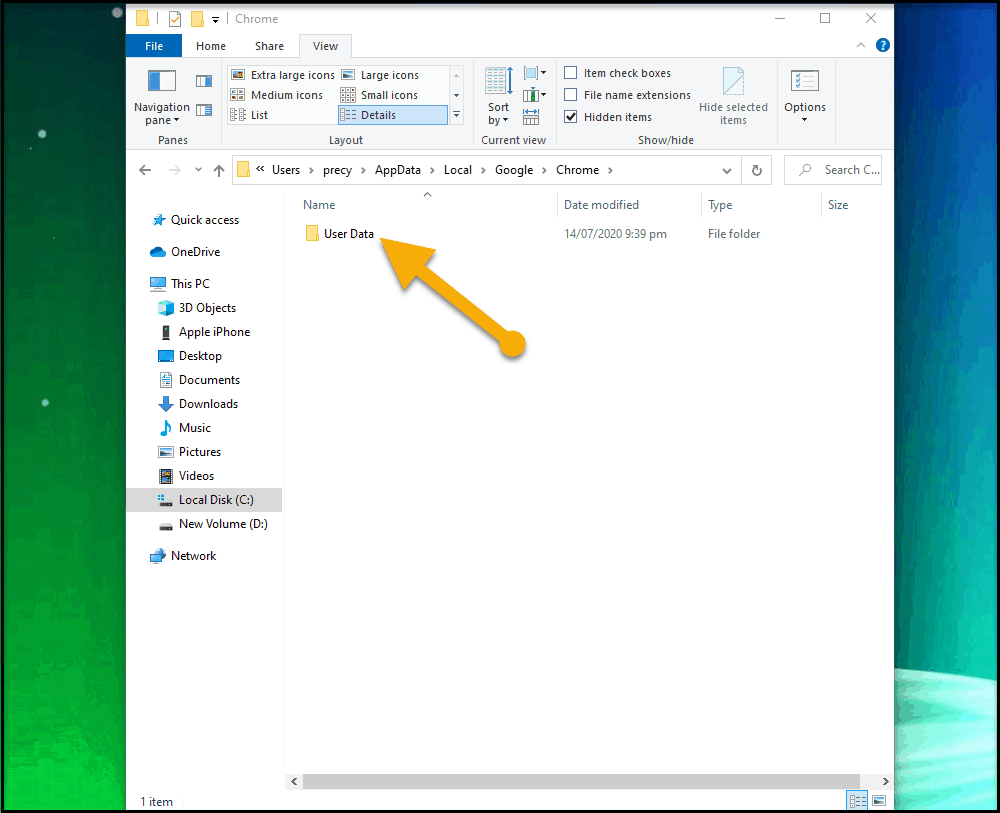
Task: Open the Sort by menu
Action: coord(498,96)
